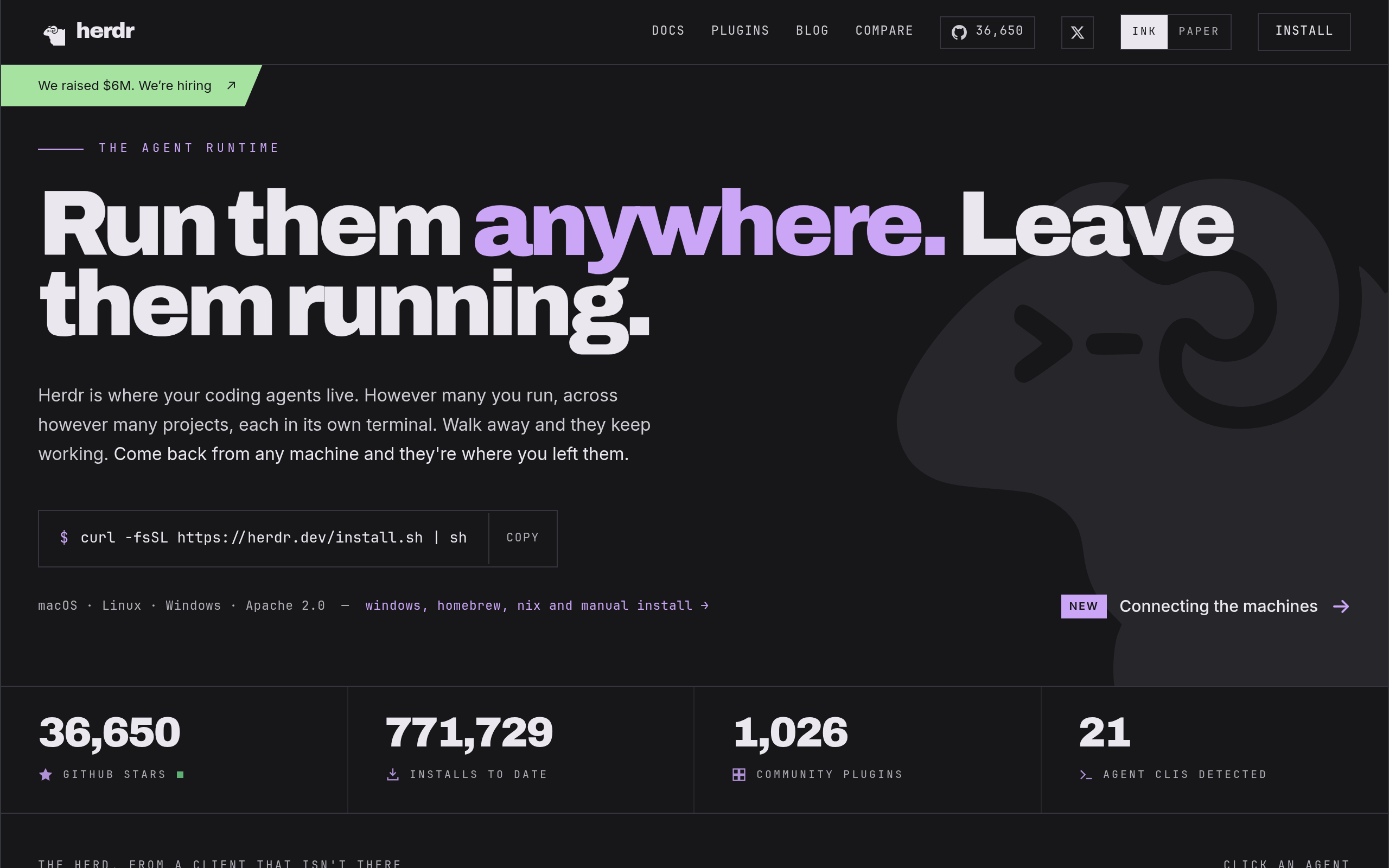1389x868 pixels.
Task: Click the AGENT CLIS DETECTED label
Action: pos(1184,775)
